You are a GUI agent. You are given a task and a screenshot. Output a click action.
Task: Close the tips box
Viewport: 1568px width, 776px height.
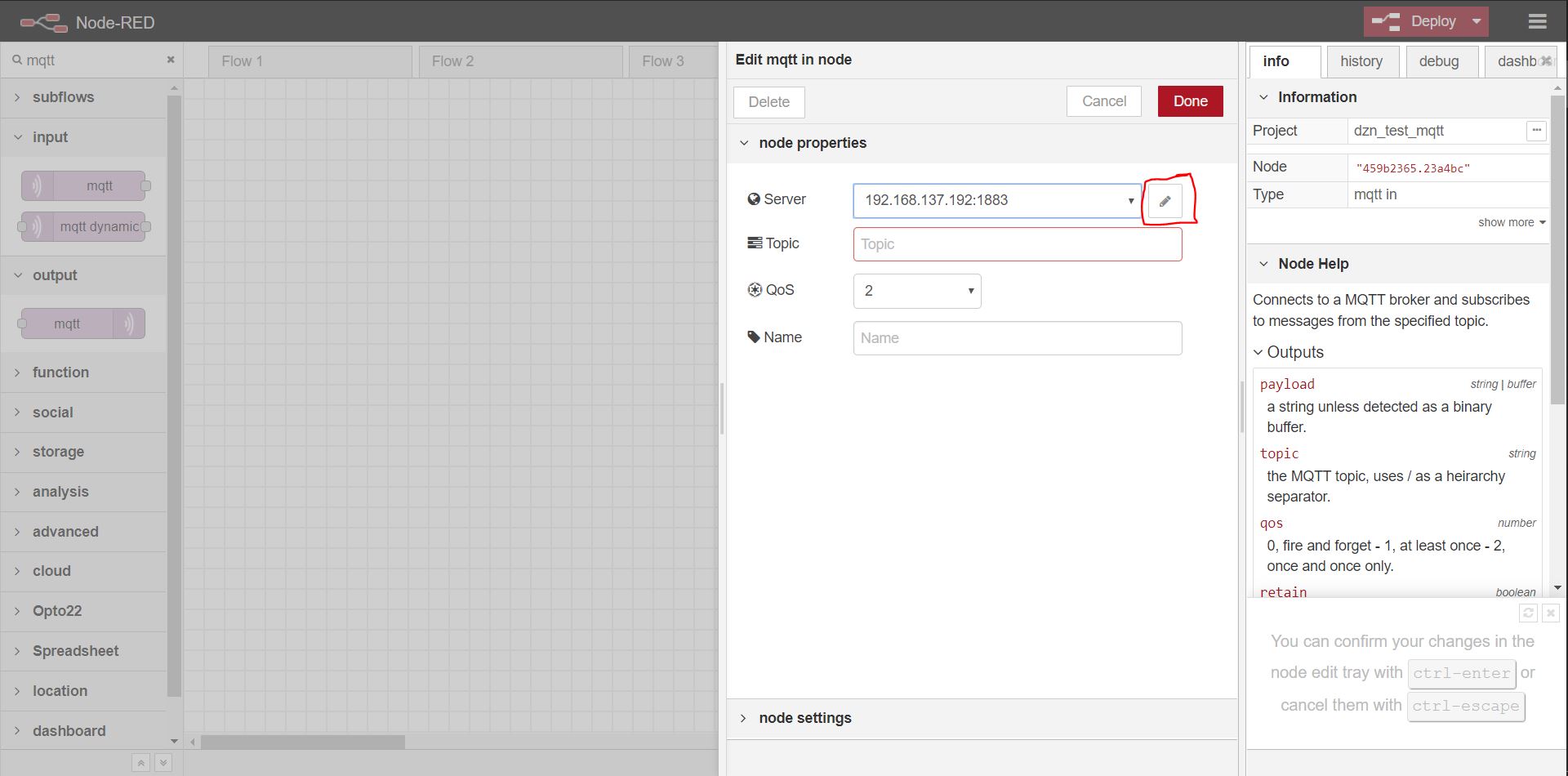(x=1551, y=613)
